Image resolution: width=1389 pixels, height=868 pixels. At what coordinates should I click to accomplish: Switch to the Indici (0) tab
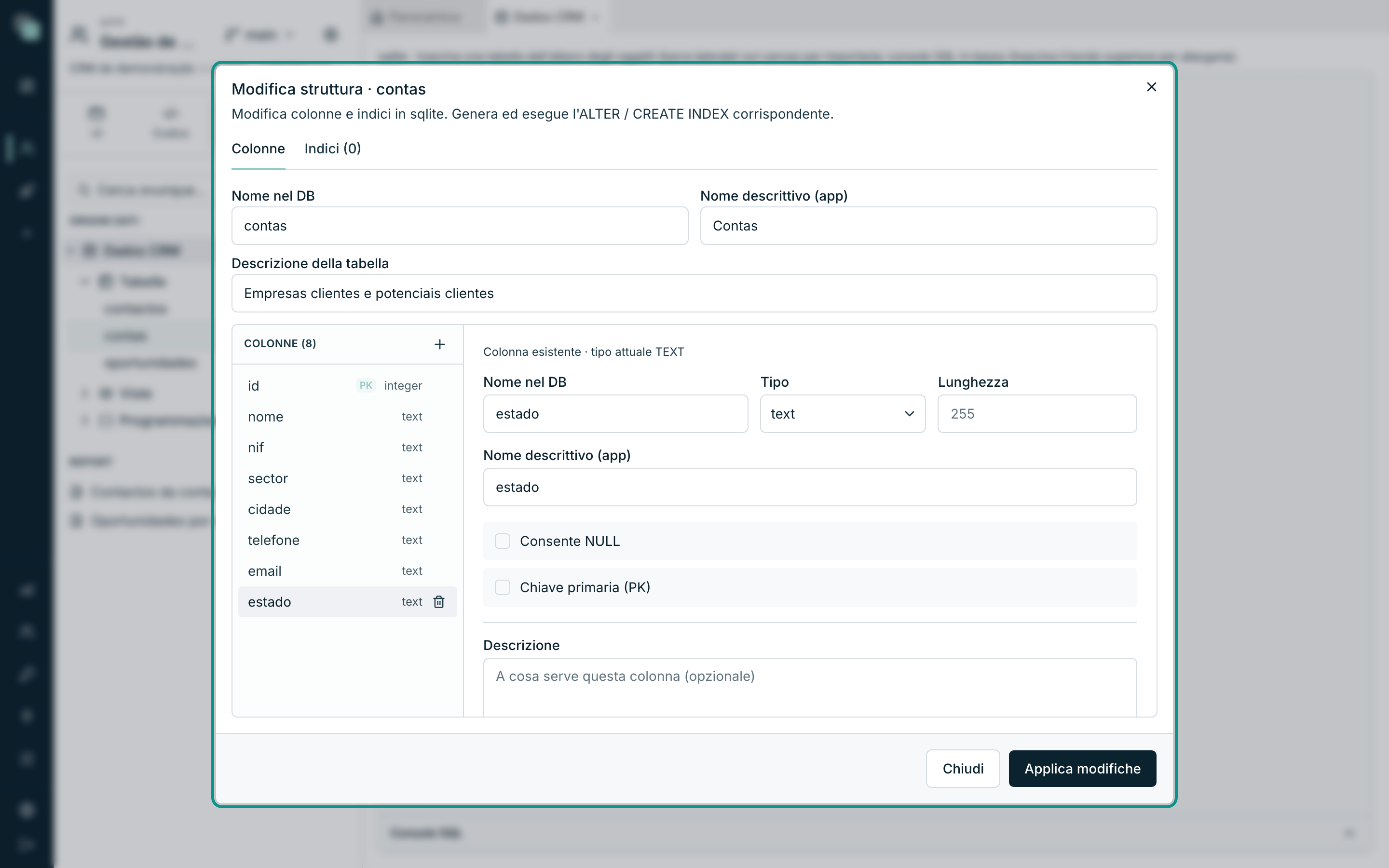click(x=332, y=149)
